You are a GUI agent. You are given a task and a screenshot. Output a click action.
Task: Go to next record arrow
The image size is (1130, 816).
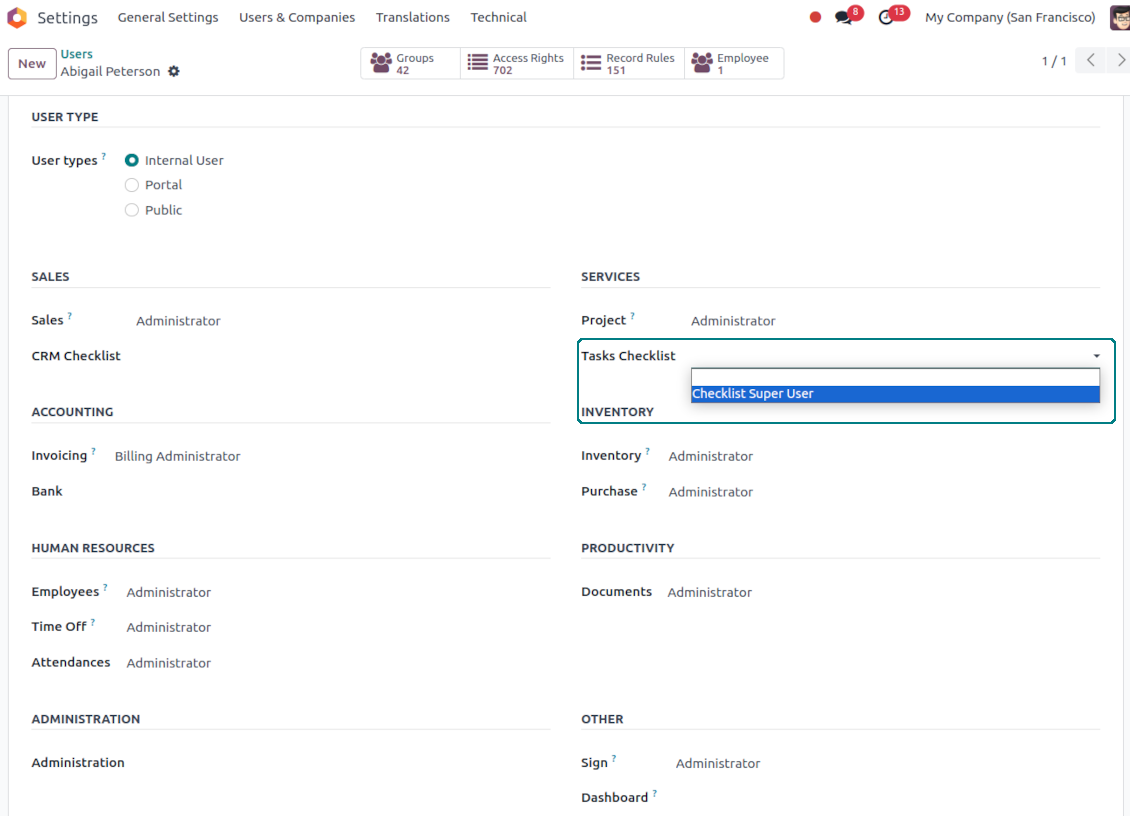[1121, 61]
